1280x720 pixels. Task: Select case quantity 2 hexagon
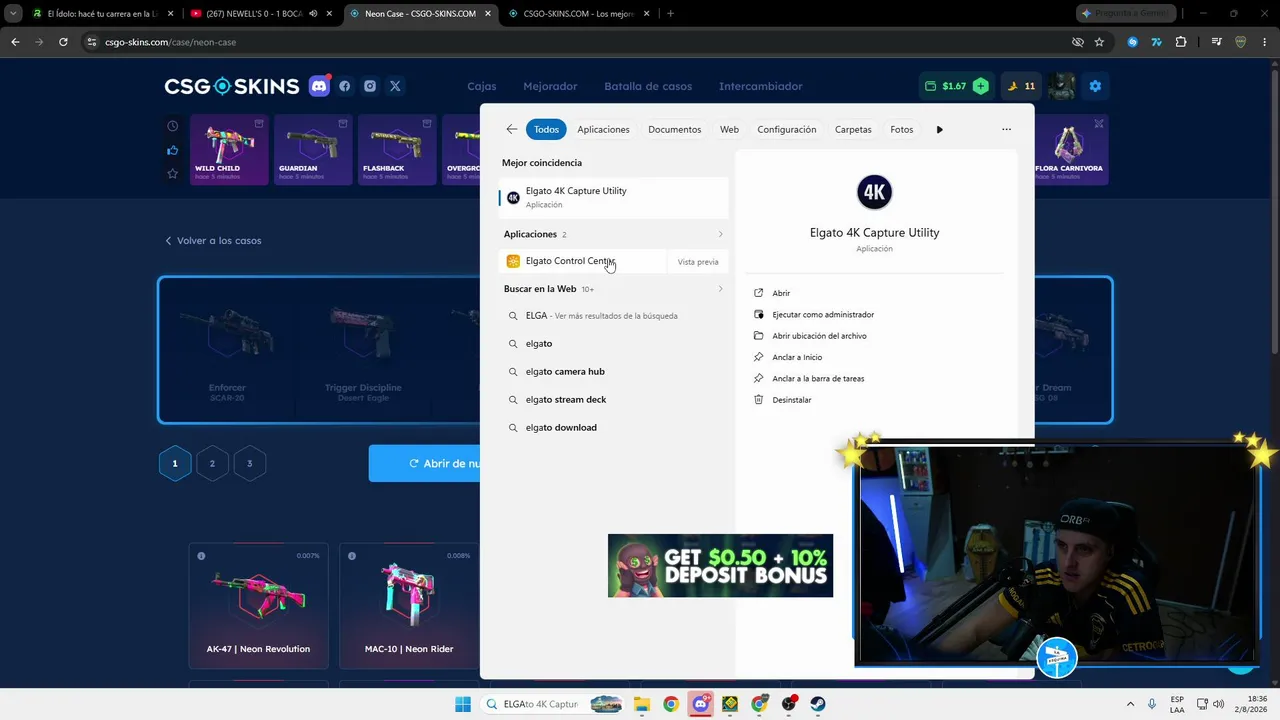[212, 463]
